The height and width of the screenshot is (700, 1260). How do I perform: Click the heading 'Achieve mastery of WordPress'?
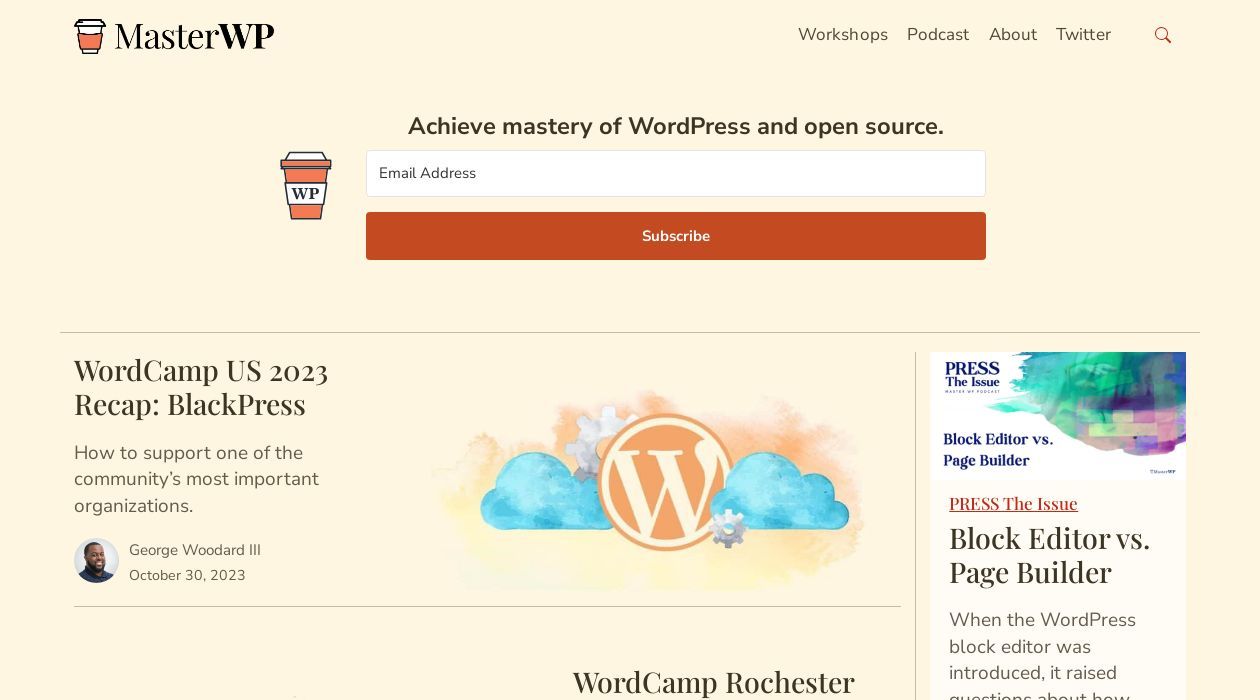(676, 126)
